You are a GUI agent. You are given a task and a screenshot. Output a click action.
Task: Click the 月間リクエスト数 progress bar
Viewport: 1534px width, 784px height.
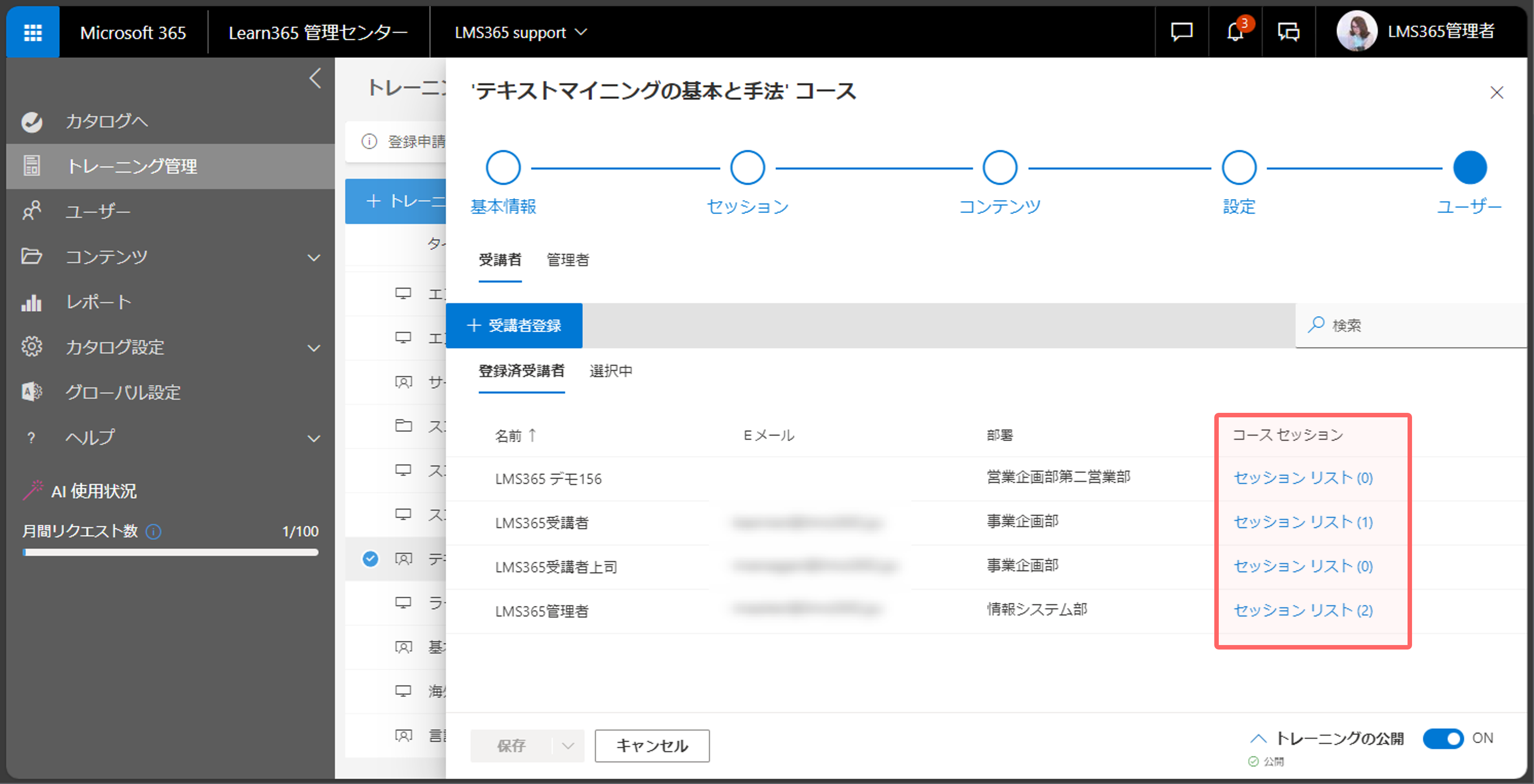click(170, 552)
